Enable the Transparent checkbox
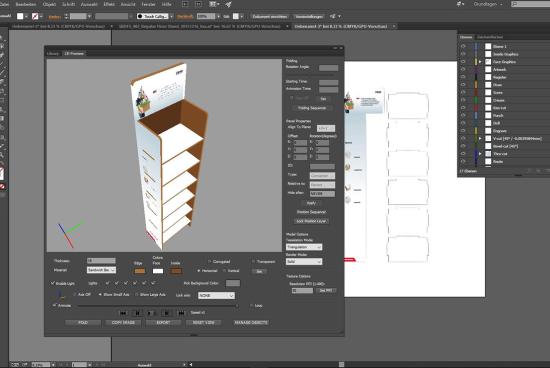The height and width of the screenshot is (368, 550). coord(253,261)
